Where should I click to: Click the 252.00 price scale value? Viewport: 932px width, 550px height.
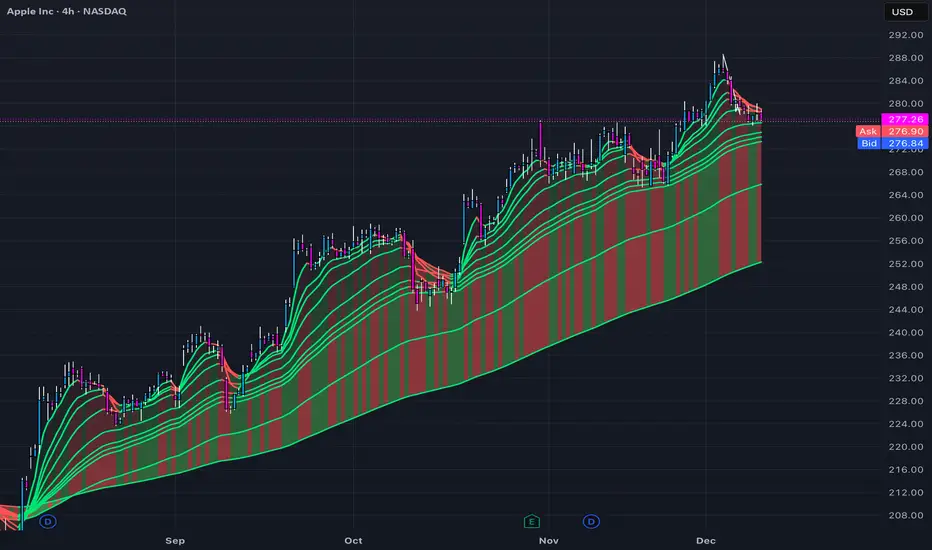(x=906, y=264)
